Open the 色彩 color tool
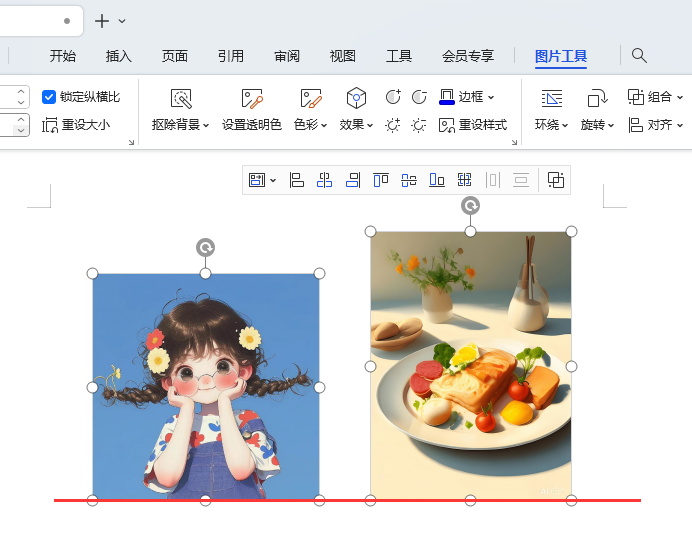Image resolution: width=692 pixels, height=552 pixels. click(311, 98)
